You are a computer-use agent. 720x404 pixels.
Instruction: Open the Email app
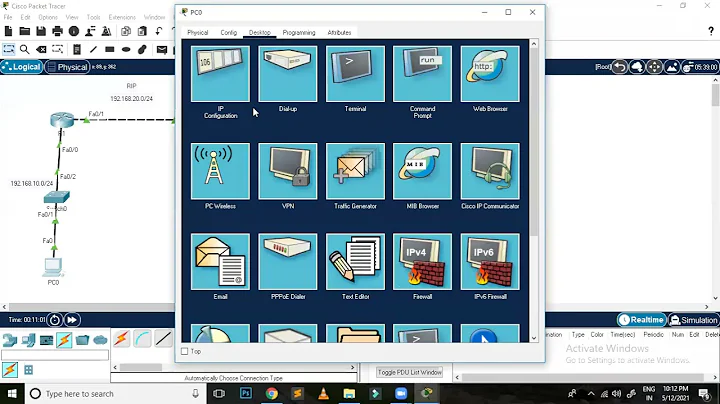(220, 261)
